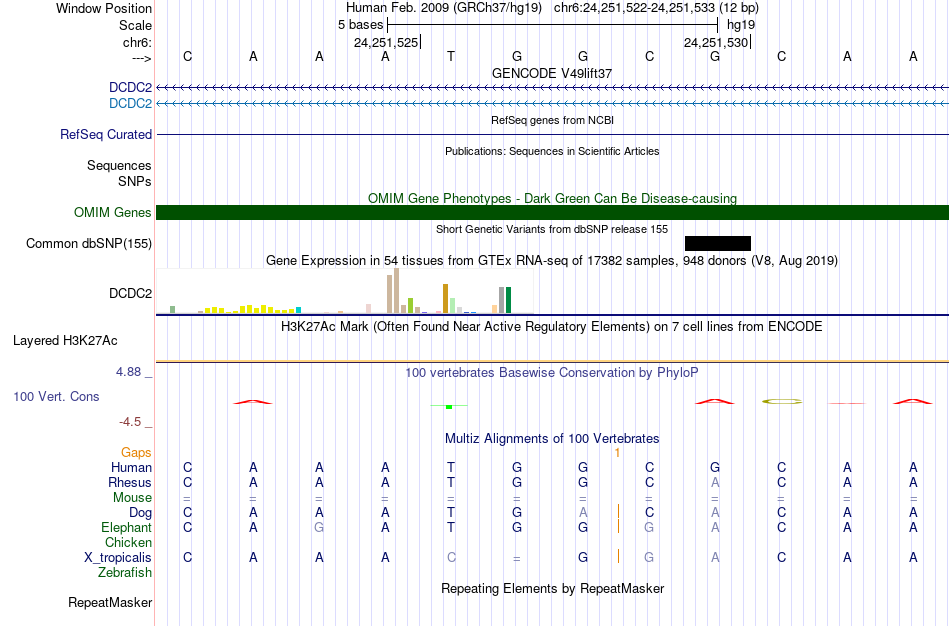The width and height of the screenshot is (950, 626).
Task: Click the Multiz Alignments of 100 Vertebrates title
Action: pyautogui.click(x=552, y=438)
